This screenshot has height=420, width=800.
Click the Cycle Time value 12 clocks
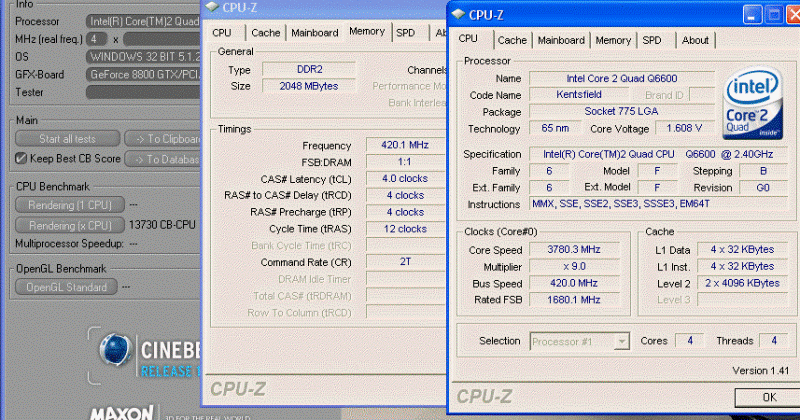405,229
